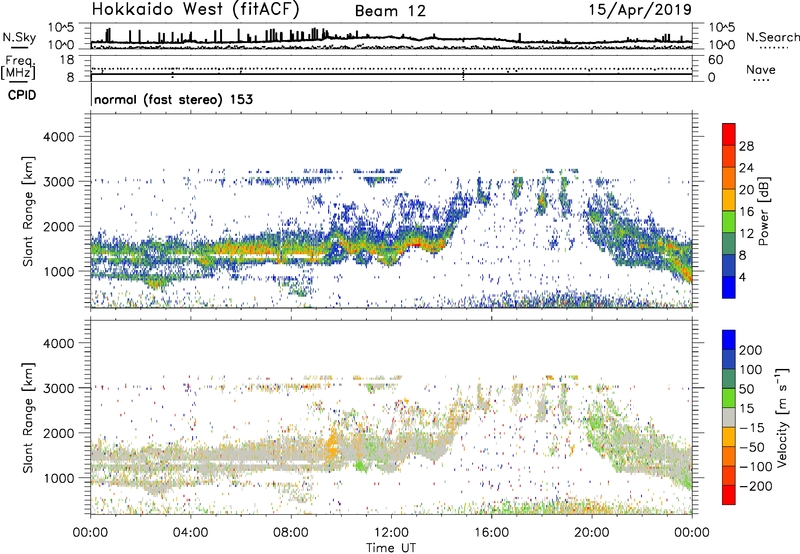The height and width of the screenshot is (554, 800).
Task: Click 'Slant Range [km]' label of velocity panel
Action: pyautogui.click(x=29, y=417)
